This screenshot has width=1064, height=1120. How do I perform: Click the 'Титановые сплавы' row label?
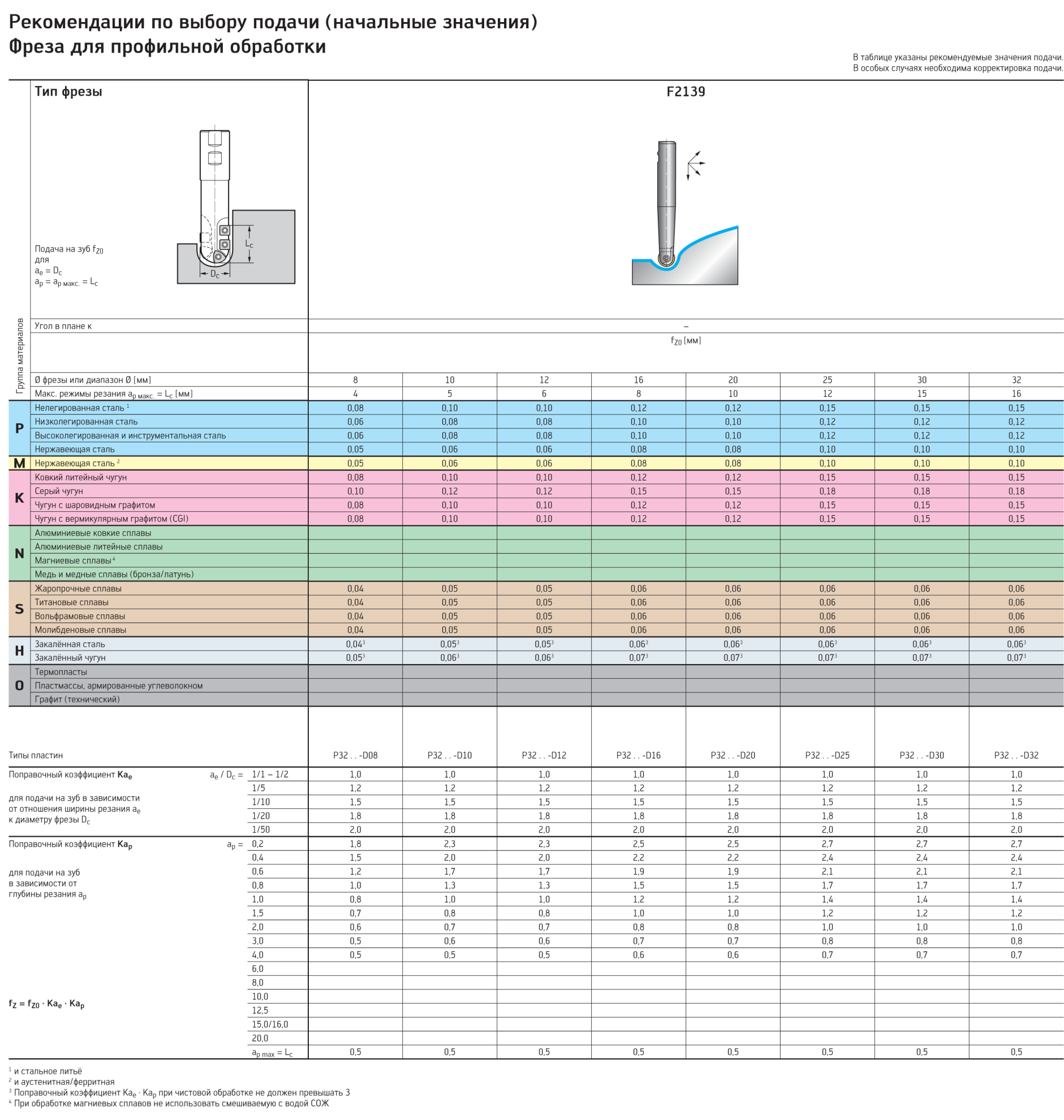(71, 602)
